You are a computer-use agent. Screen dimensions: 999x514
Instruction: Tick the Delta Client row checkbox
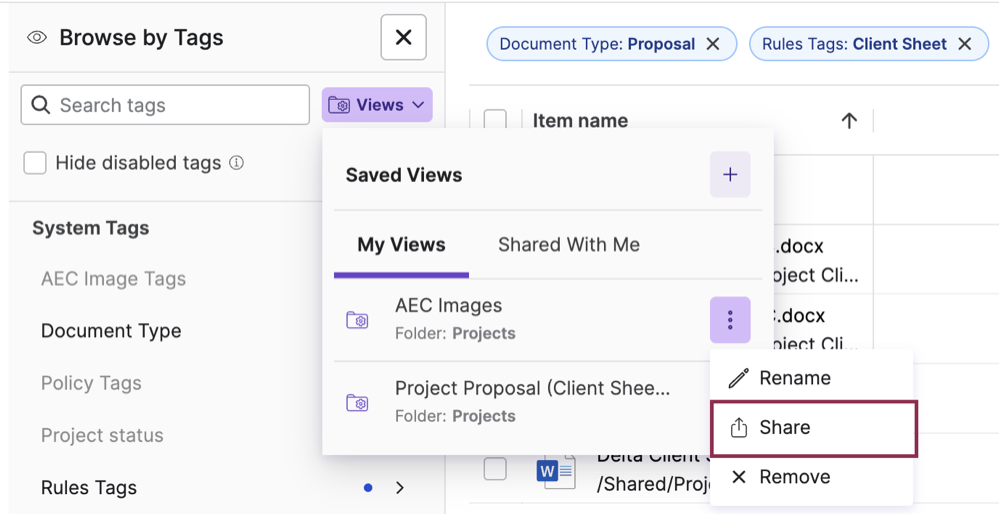pyautogui.click(x=495, y=469)
